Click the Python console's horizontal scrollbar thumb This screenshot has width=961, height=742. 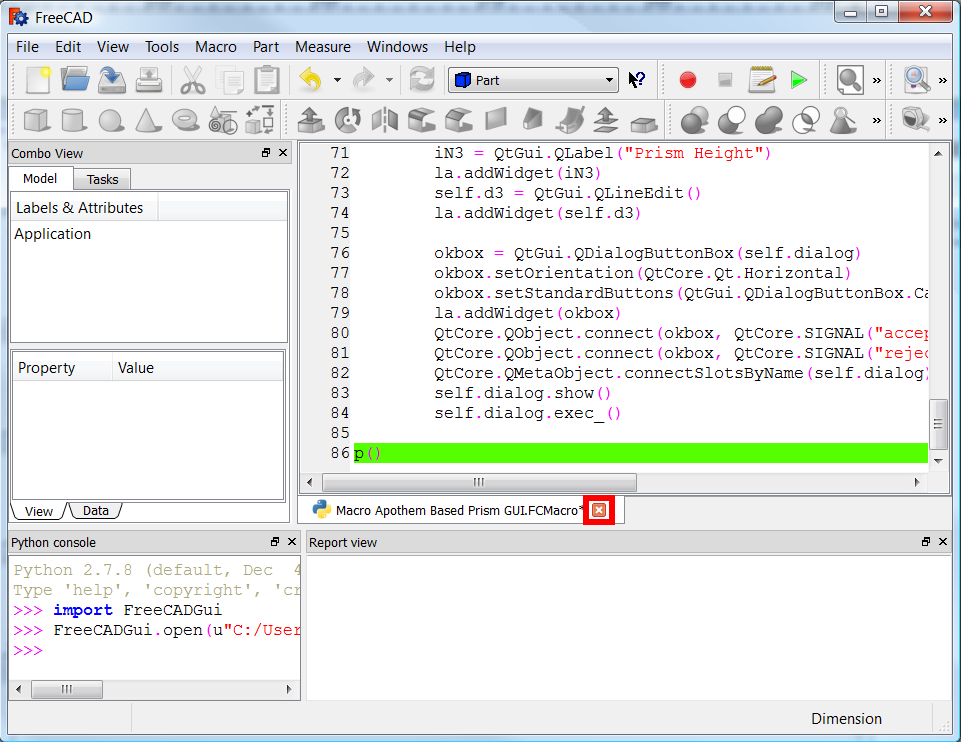[67, 689]
